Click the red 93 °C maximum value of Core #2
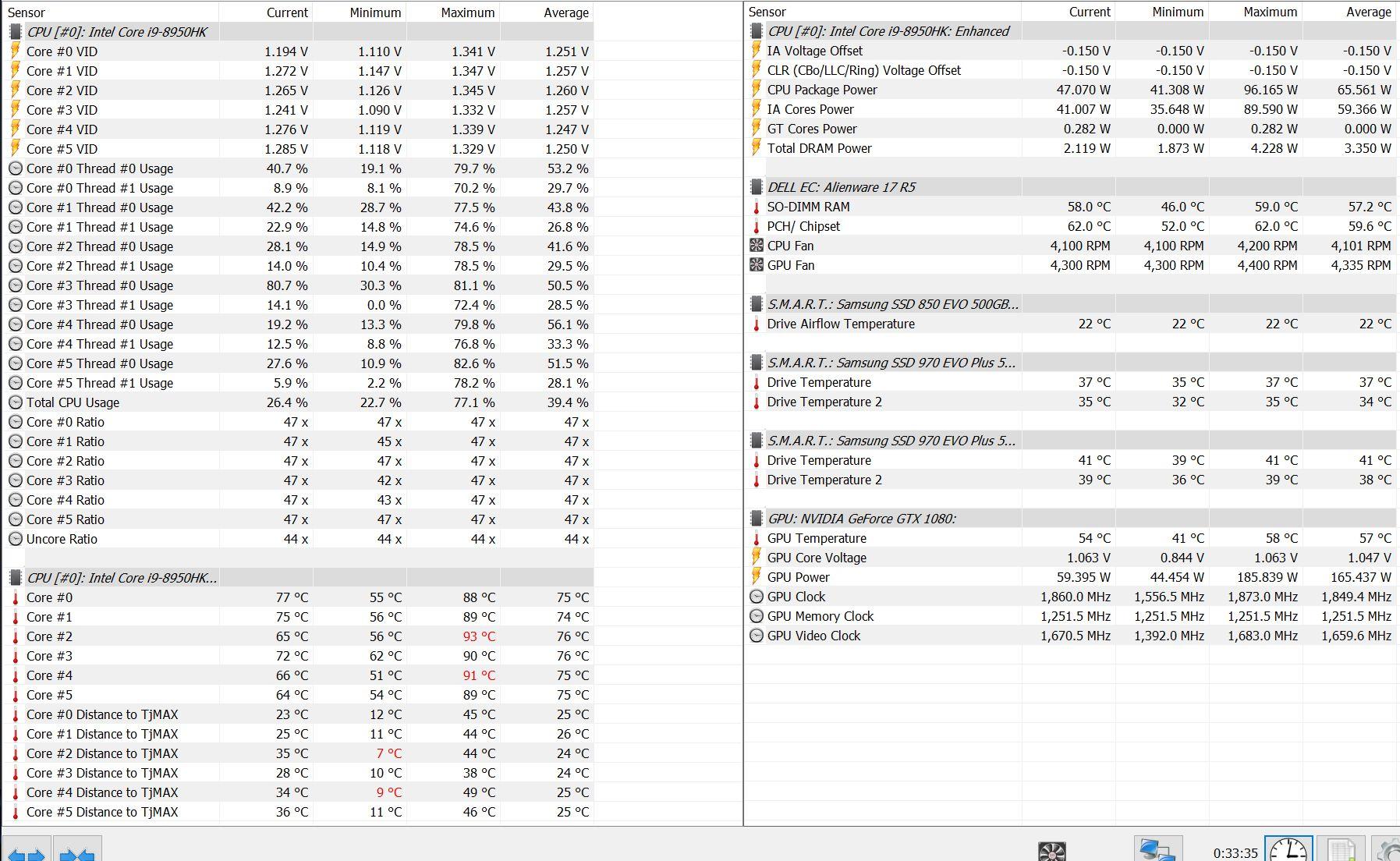Image resolution: width=1400 pixels, height=861 pixels. 479,636
